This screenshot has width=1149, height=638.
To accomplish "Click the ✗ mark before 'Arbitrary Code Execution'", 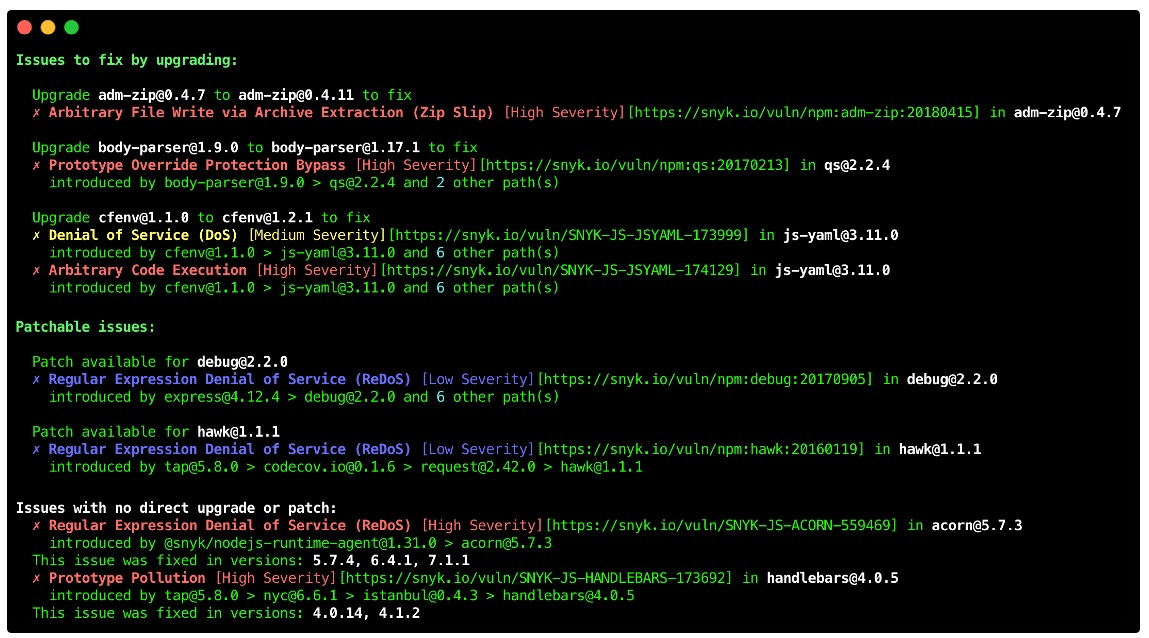I will pyautogui.click(x=36, y=272).
